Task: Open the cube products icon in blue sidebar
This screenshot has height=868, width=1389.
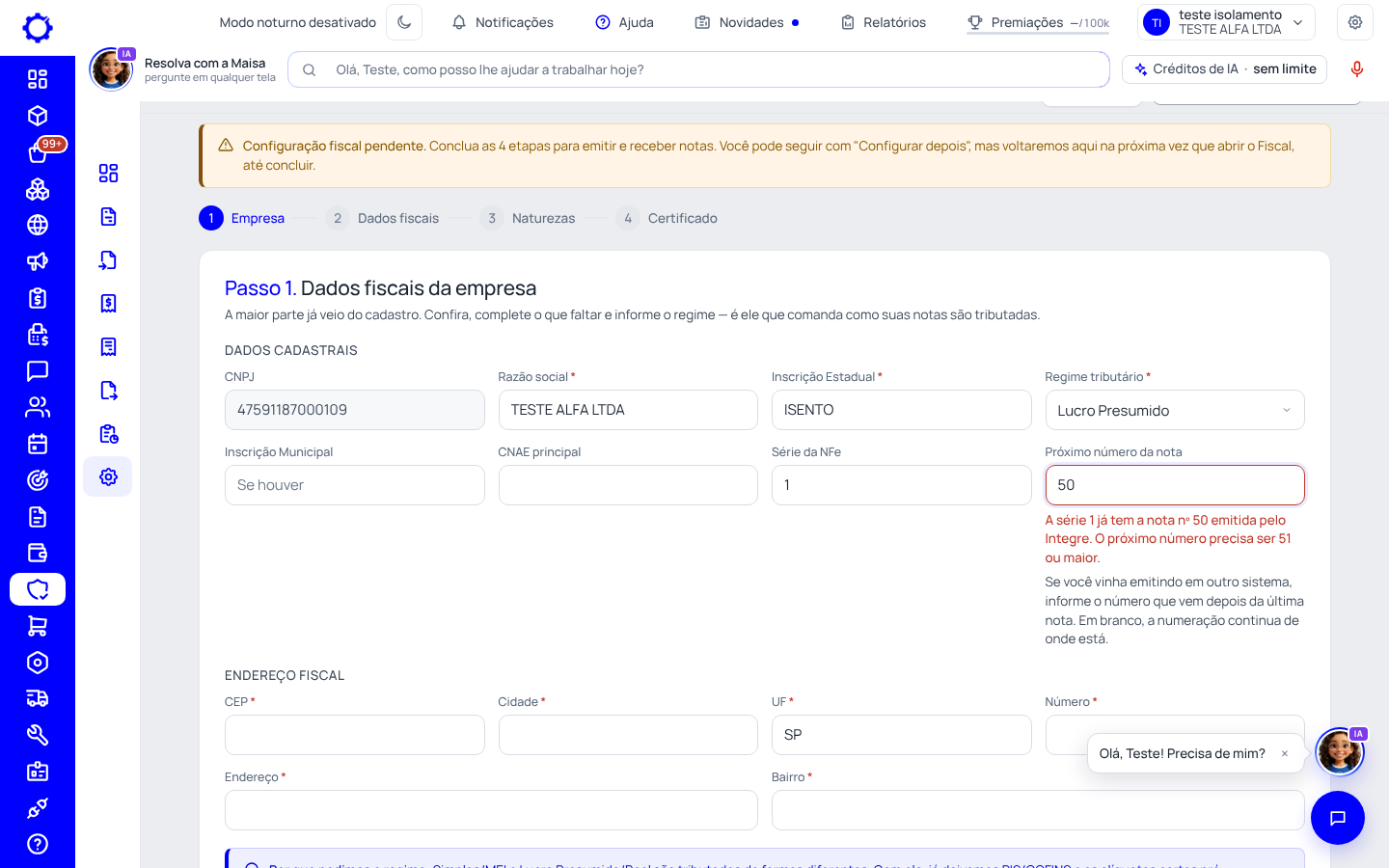Action: click(x=38, y=116)
